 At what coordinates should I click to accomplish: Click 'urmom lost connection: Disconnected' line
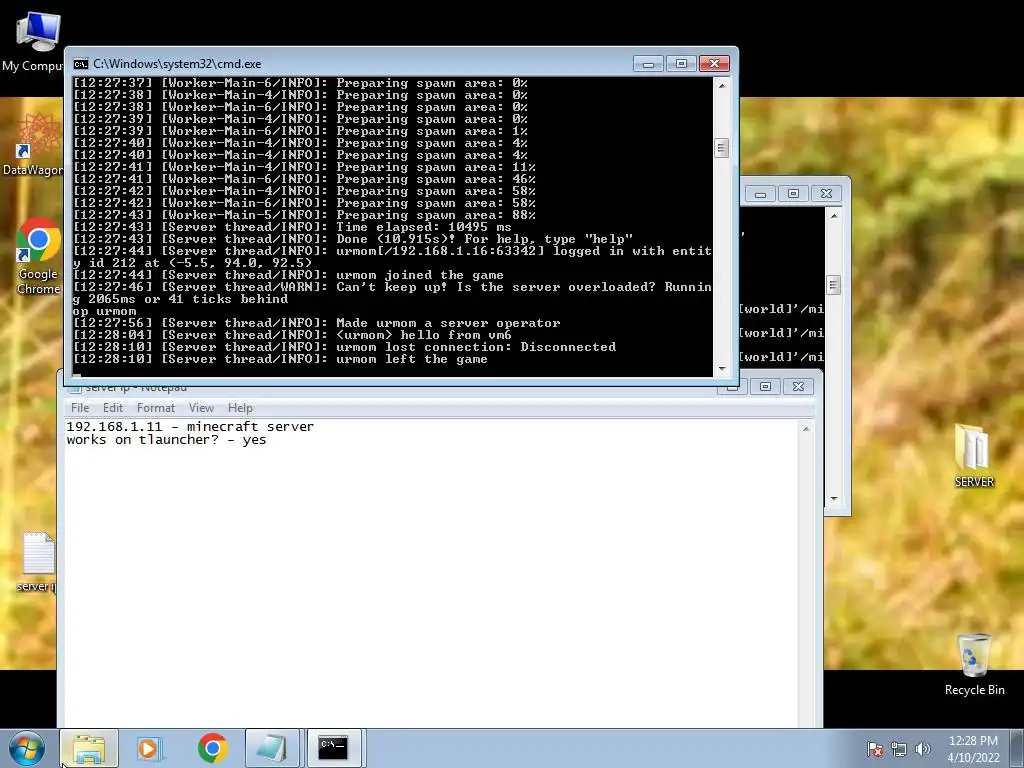pyautogui.click(x=344, y=347)
